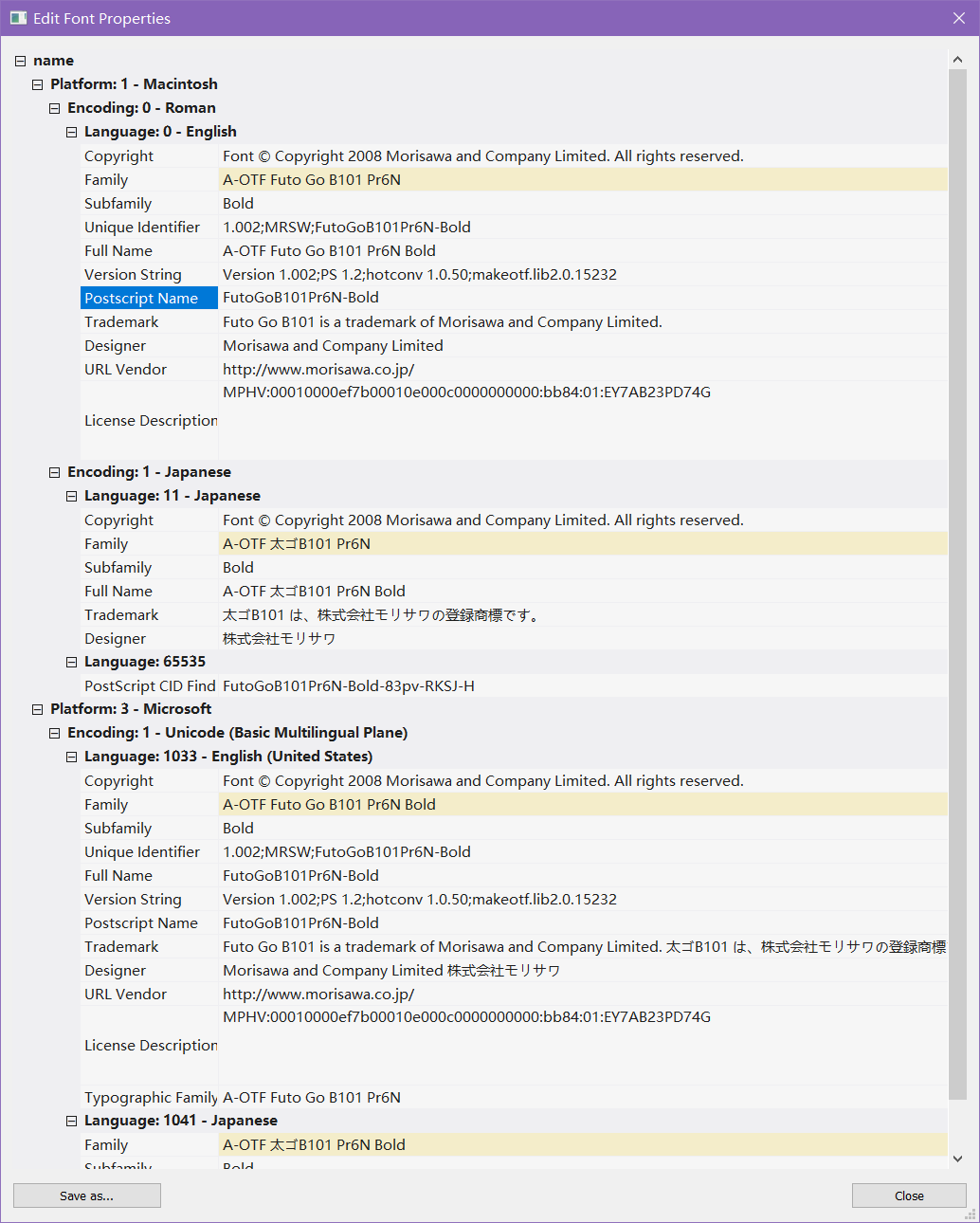Click Microsoft Unique Identifier value
Screen dimensions: 980x1223
click(x=583, y=851)
